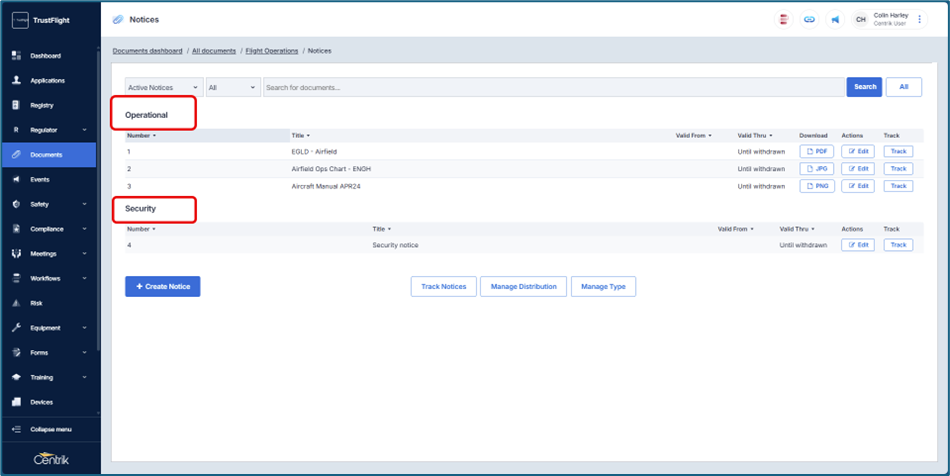Open the All filter dropdown
Viewport: 950px width, 476px height.
pyautogui.click(x=232, y=87)
